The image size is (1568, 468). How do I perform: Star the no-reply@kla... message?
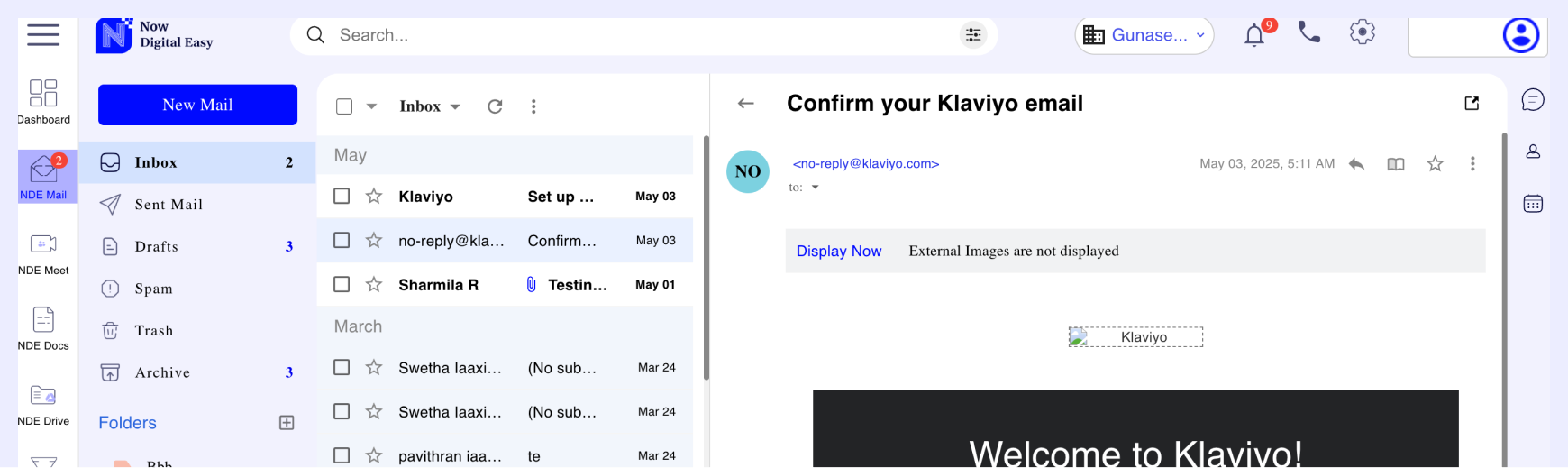374,240
